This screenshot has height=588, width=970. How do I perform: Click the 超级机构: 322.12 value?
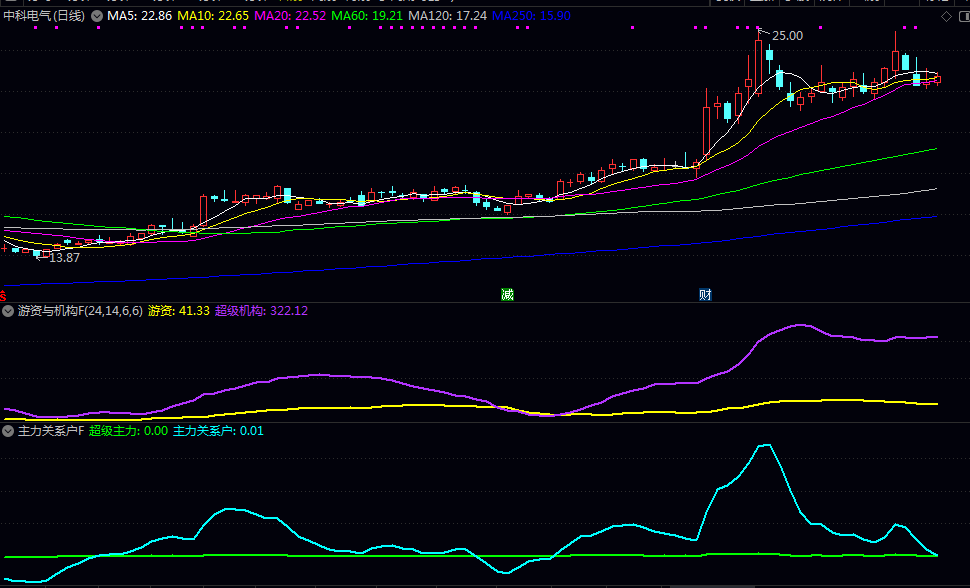261,311
